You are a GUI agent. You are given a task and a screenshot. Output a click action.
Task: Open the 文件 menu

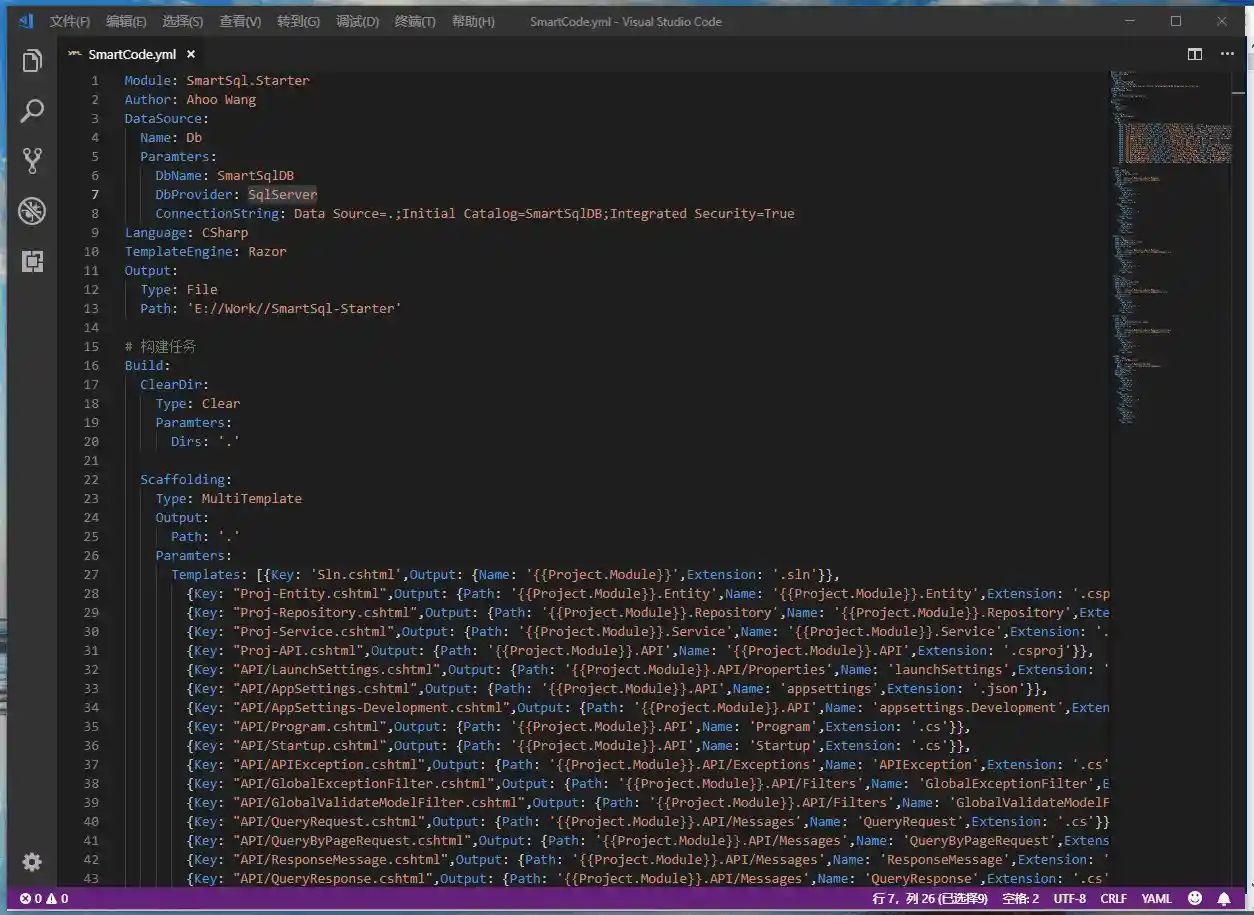[x=68, y=21]
